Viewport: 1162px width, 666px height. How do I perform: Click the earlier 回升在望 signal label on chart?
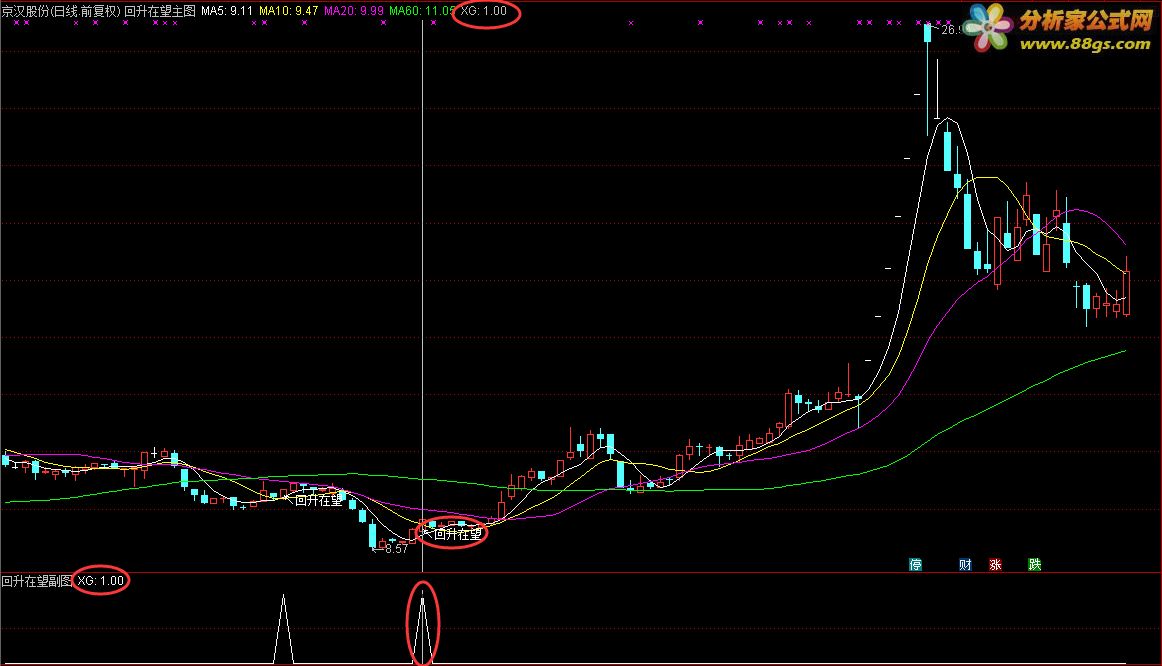(x=319, y=500)
